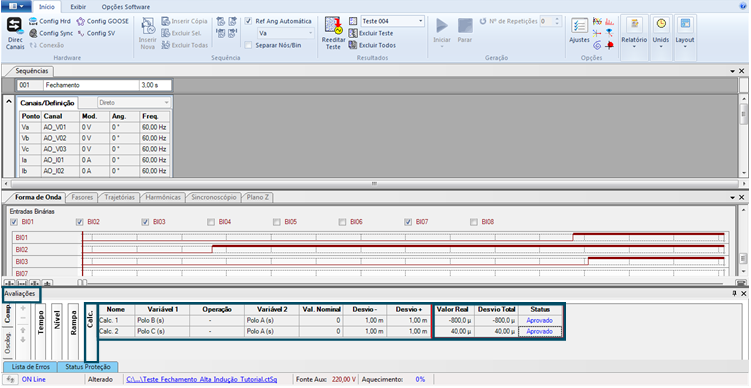The width and height of the screenshot is (751, 388).
Task: Toggle Ref Ang Automática checkbox
Action: pos(248,21)
